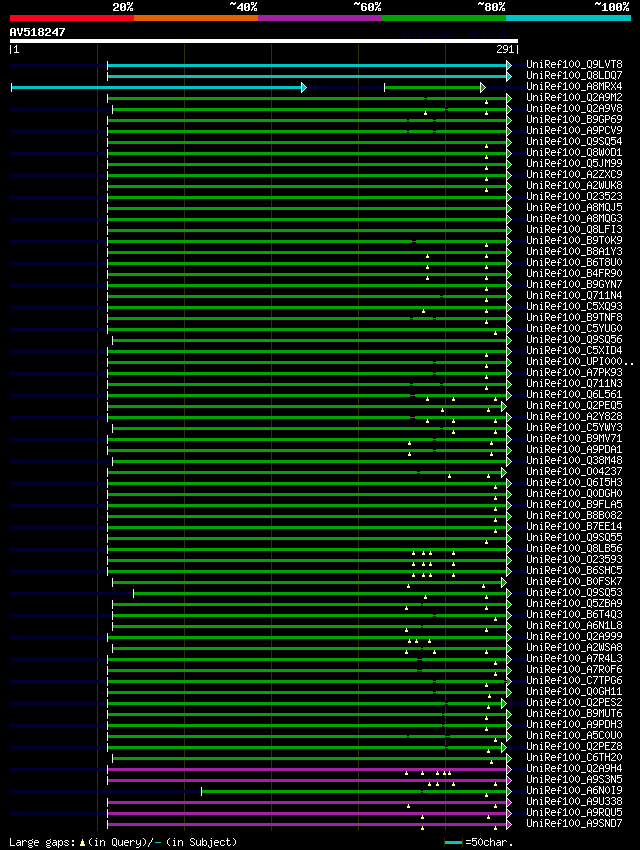This screenshot has height=850, width=640.
Task: Click the purple ~60% identity legend bar
Action: click(x=320, y=18)
